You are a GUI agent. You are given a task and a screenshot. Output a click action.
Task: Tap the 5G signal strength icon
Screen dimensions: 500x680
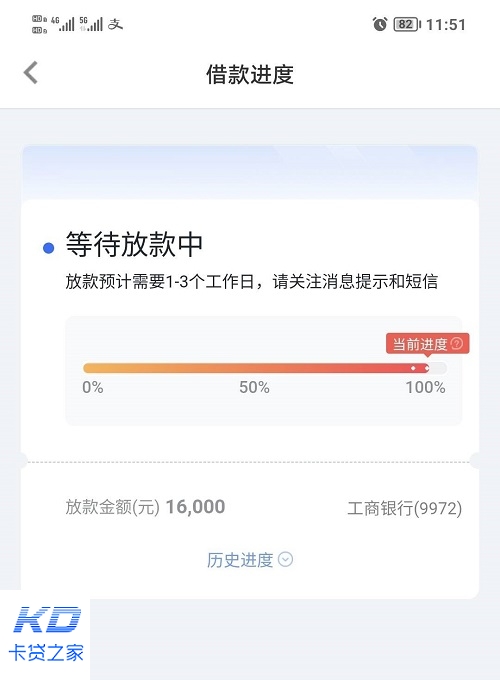(91, 24)
